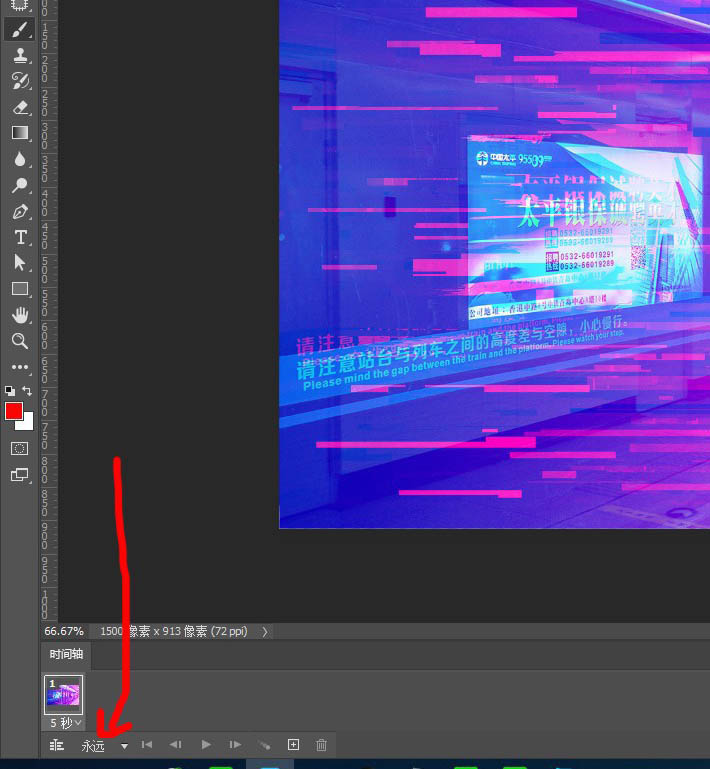Jump to the first frame
710x769 pixels.
pyautogui.click(x=147, y=745)
